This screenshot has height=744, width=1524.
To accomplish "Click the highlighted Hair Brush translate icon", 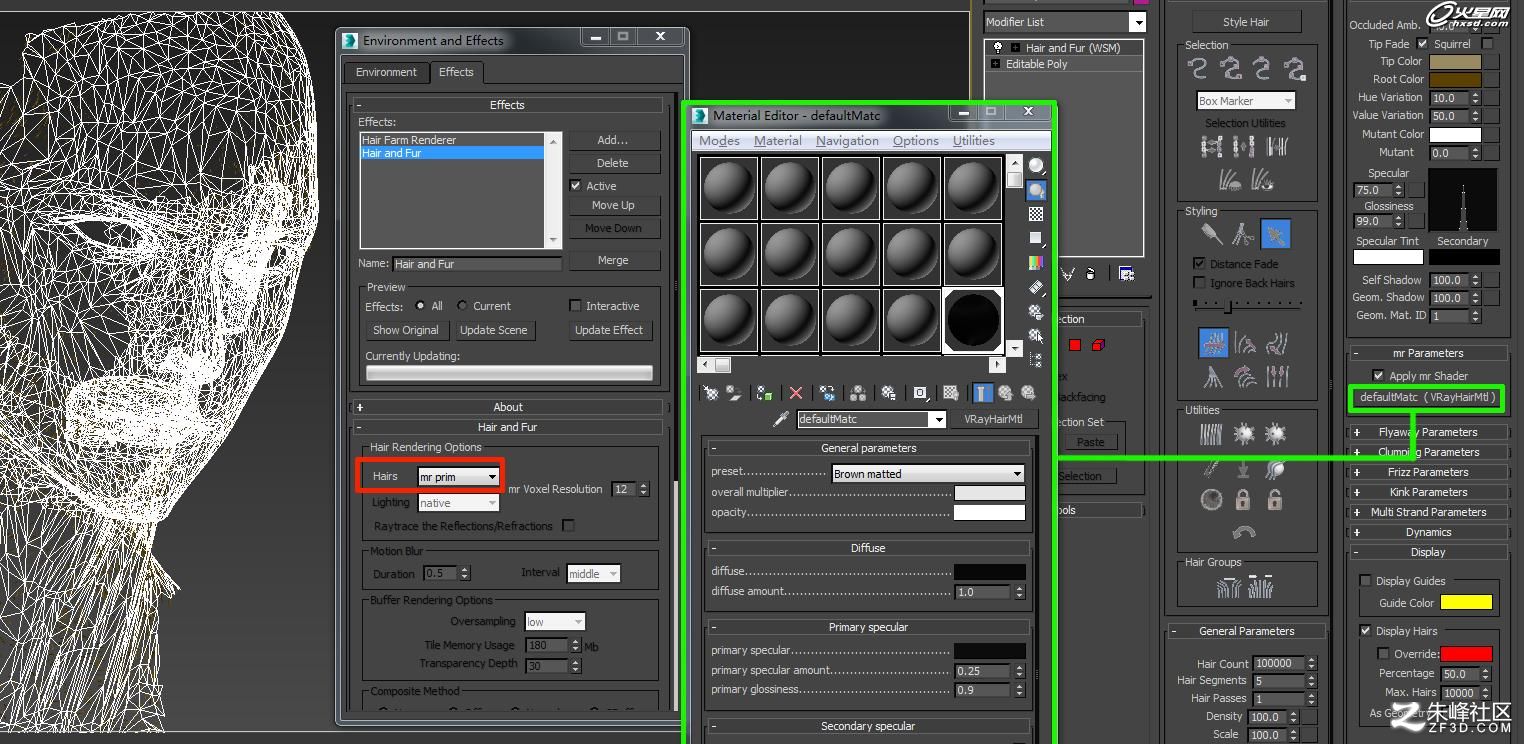I will tap(1213, 343).
